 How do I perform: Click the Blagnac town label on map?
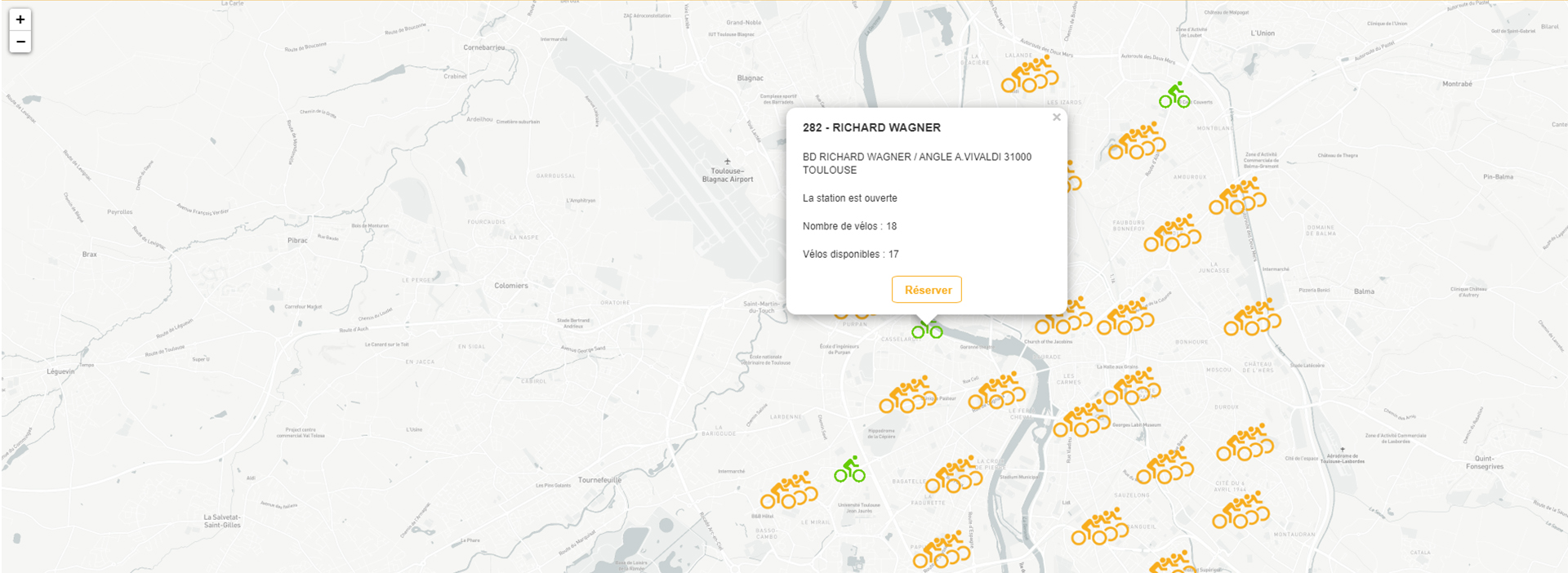tap(750, 78)
